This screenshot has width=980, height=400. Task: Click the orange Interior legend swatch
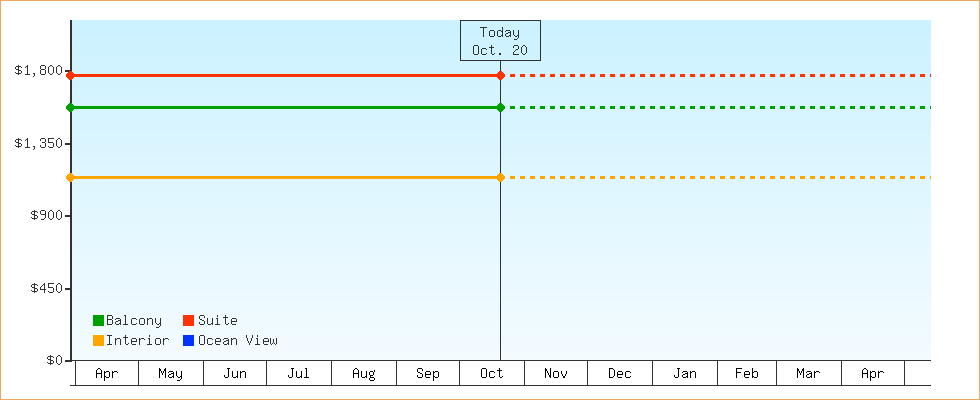point(98,341)
